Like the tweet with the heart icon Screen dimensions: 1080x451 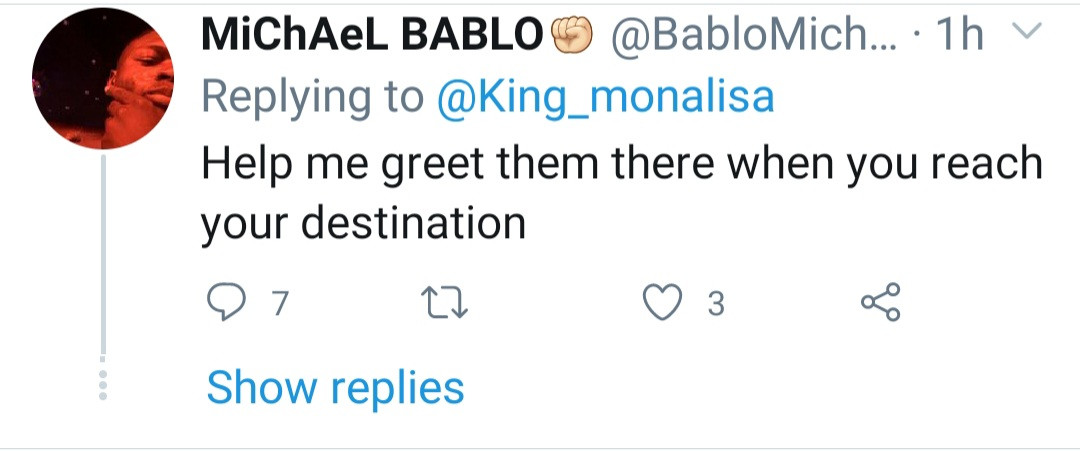pyautogui.click(x=662, y=302)
